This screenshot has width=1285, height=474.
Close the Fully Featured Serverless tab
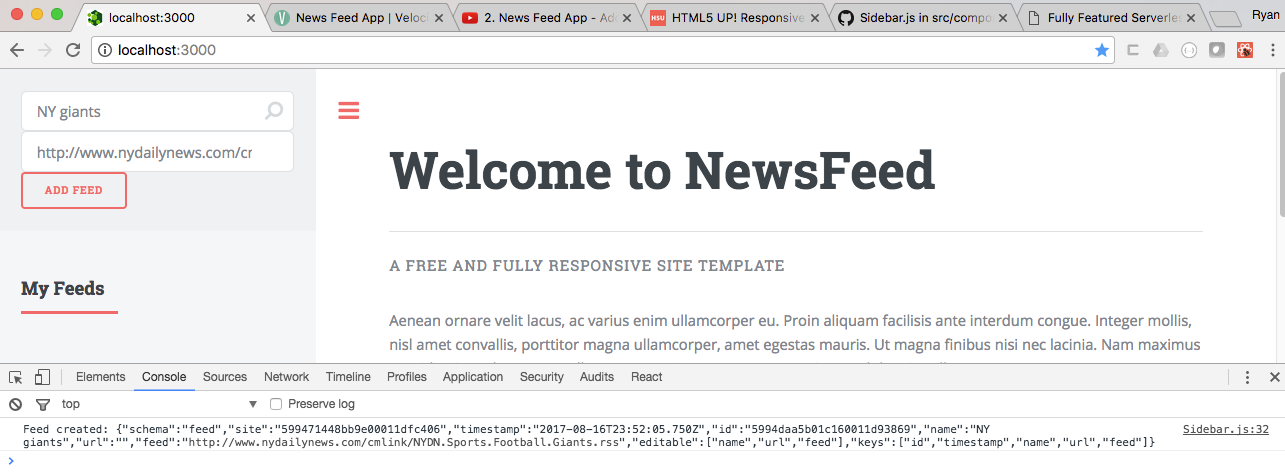tap(1190, 18)
